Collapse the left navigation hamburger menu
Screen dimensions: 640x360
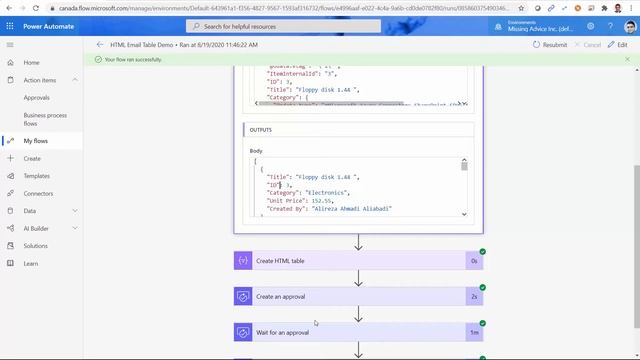[x=10, y=45]
